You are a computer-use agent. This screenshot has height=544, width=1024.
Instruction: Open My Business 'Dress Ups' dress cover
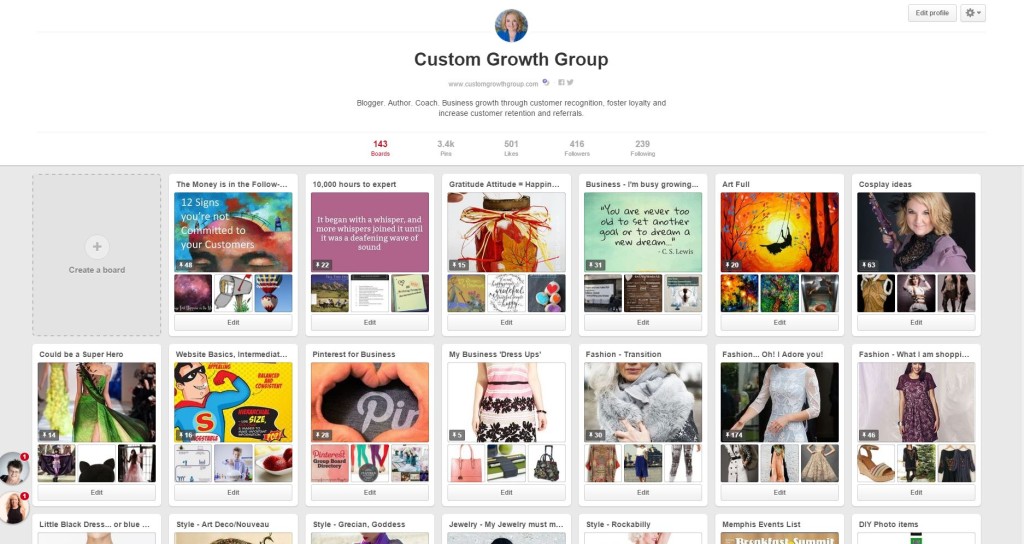pyautogui.click(x=506, y=402)
